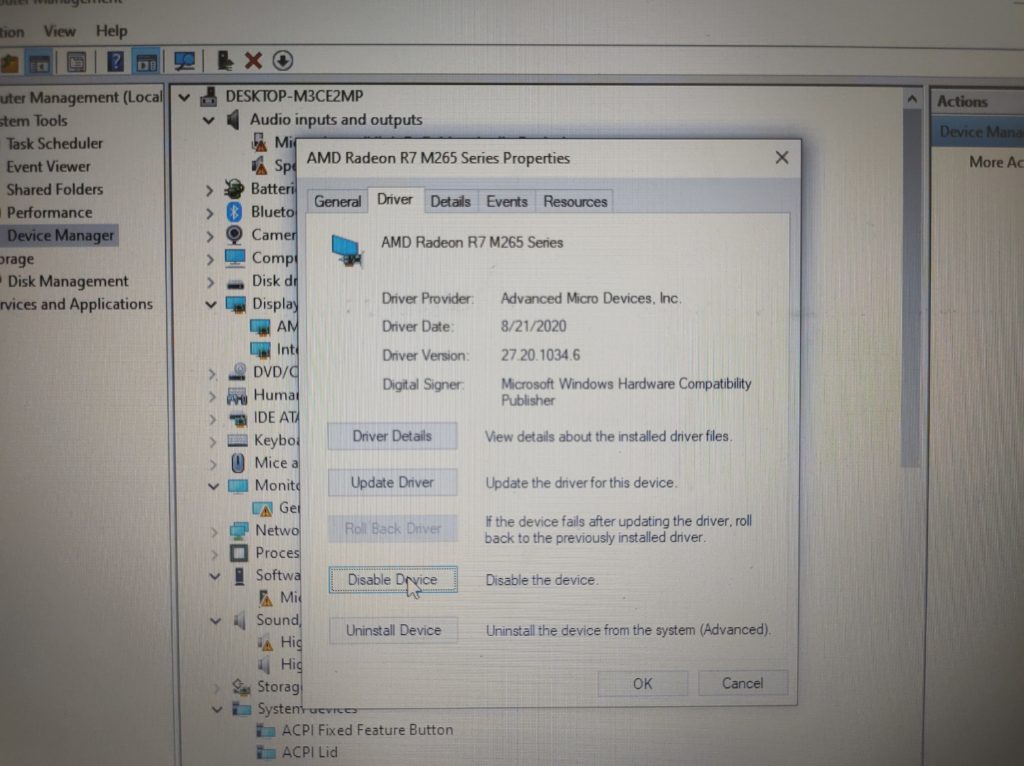Click the Audio inputs and outputs speaker icon

click(x=233, y=120)
